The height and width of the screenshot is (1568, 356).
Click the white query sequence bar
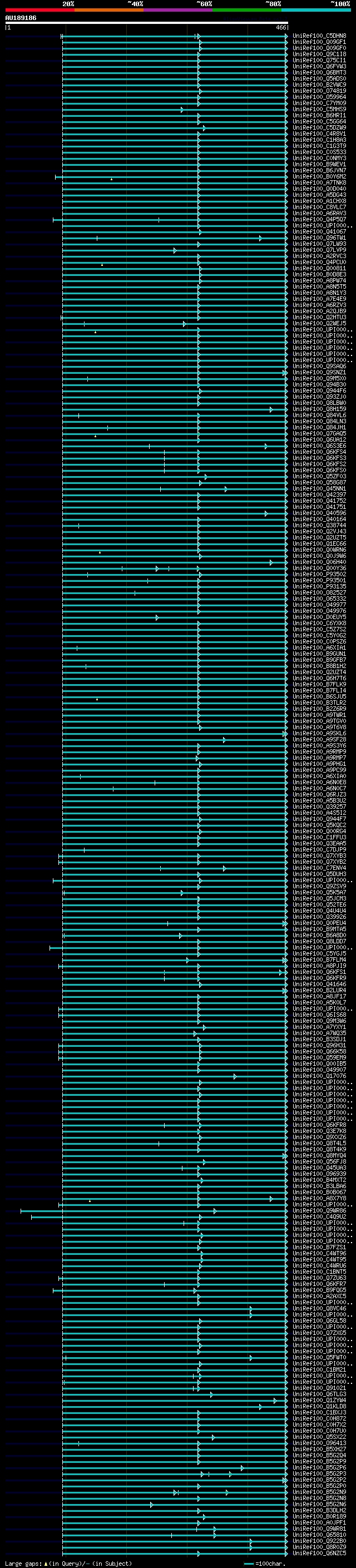coord(147,23)
